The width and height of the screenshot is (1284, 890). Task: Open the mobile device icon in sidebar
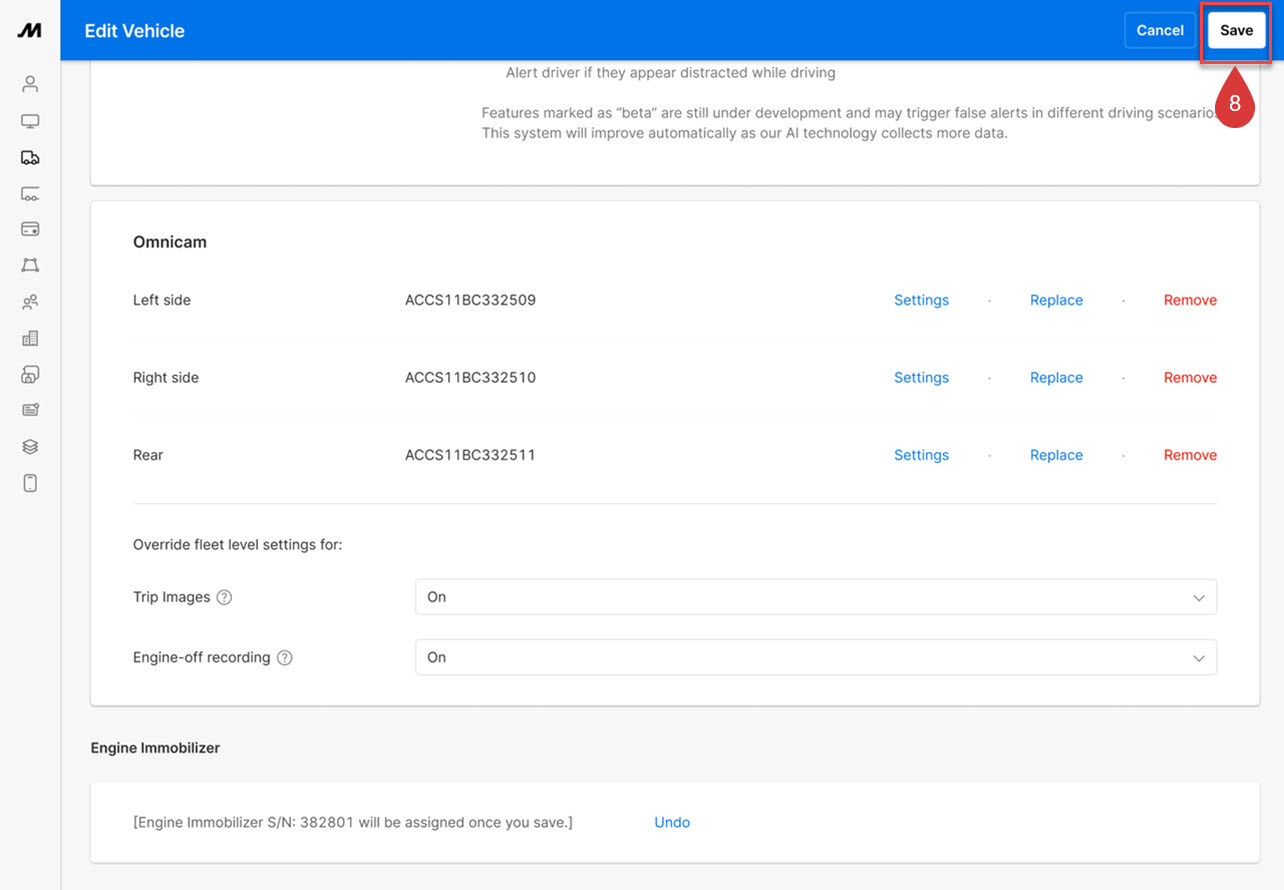30,483
